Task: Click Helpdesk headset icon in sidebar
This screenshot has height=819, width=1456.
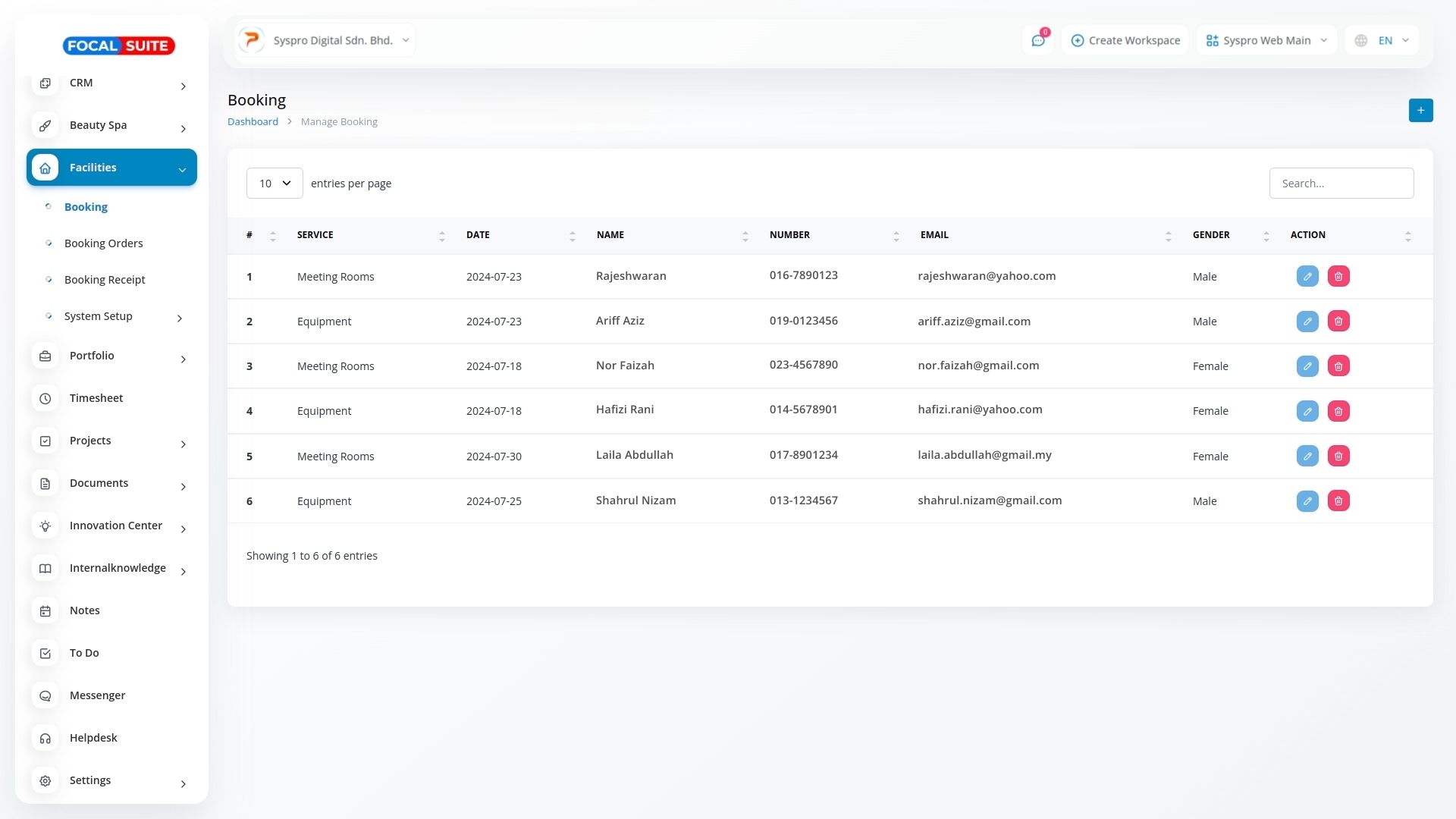Action: [x=45, y=739]
